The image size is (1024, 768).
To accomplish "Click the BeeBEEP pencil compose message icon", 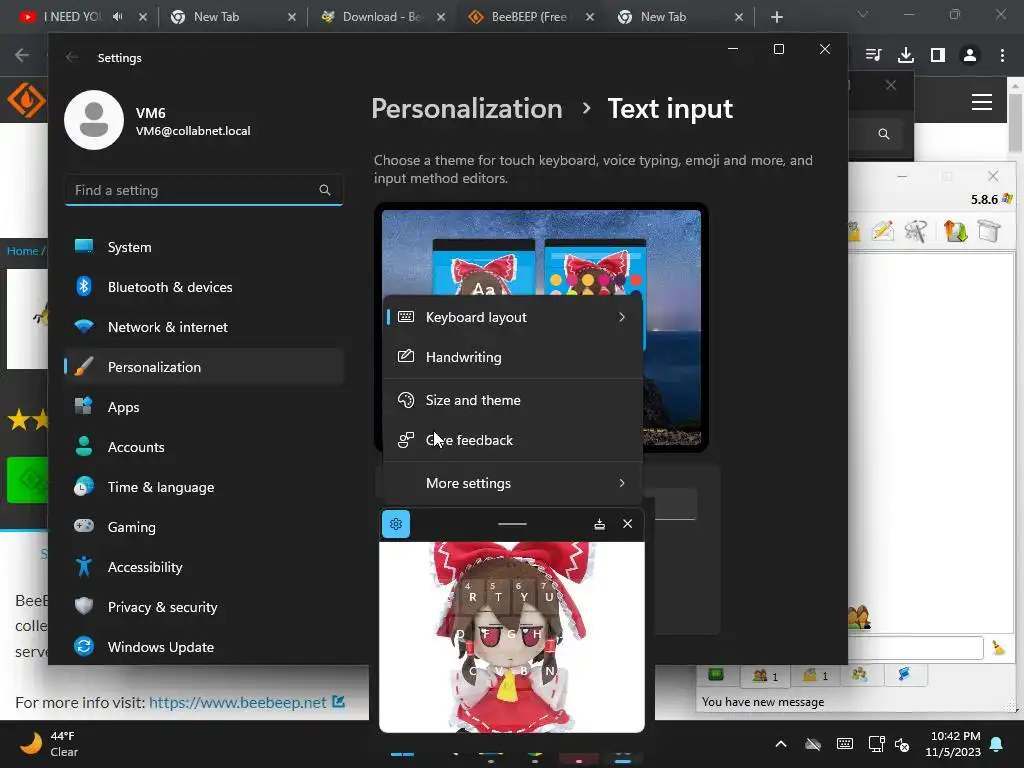I will pyautogui.click(x=882, y=231).
